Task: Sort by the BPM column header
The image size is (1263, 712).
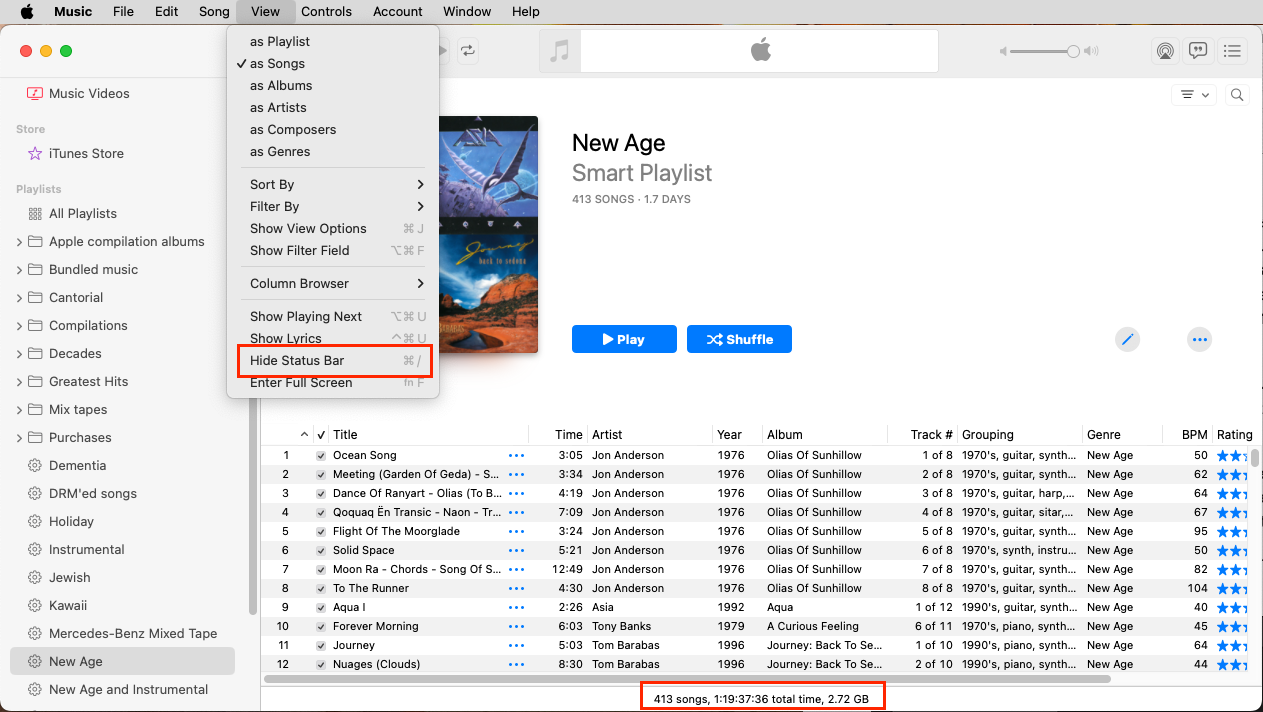Action: point(1187,434)
